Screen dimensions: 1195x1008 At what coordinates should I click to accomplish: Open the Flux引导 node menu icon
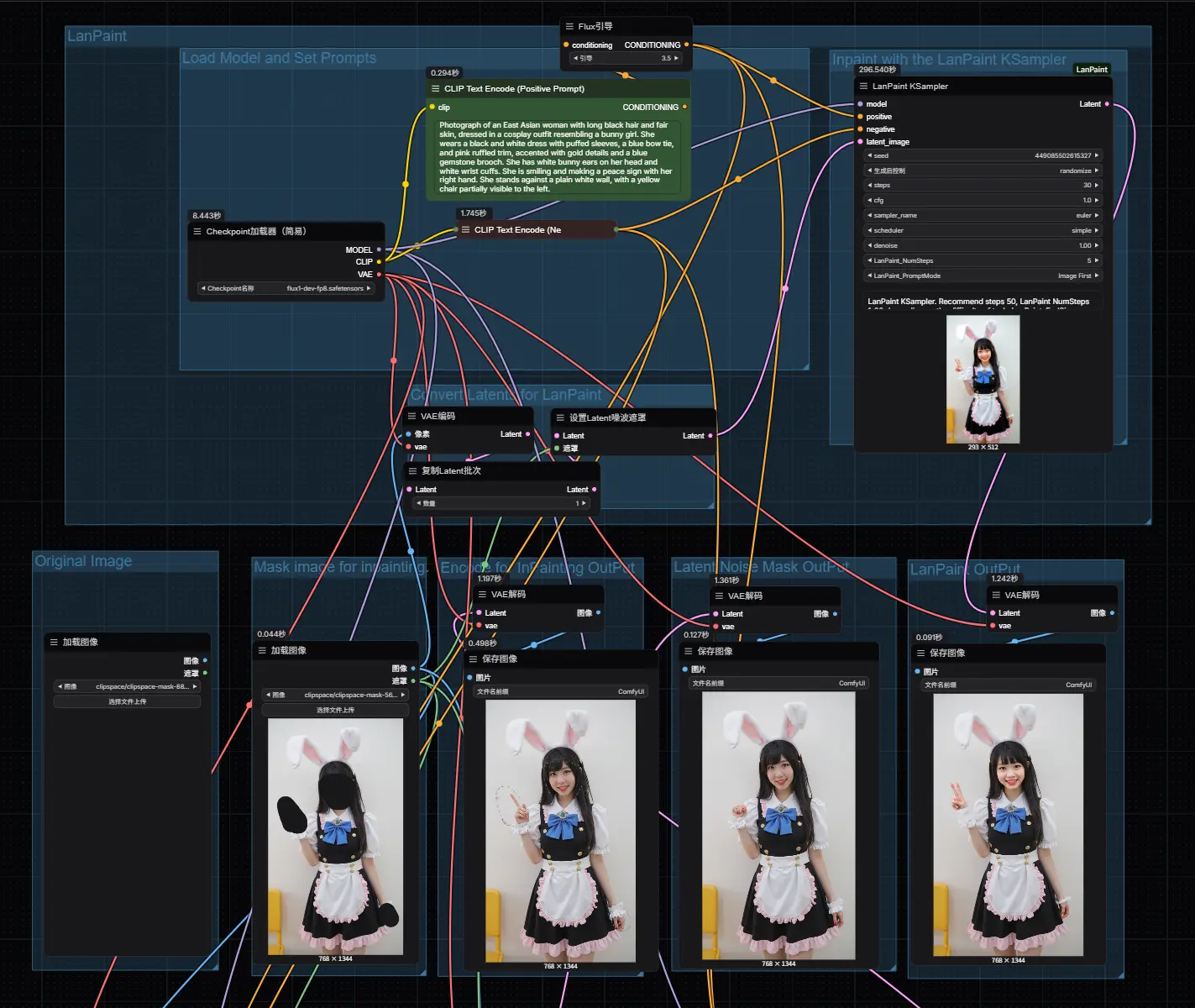pos(569,27)
